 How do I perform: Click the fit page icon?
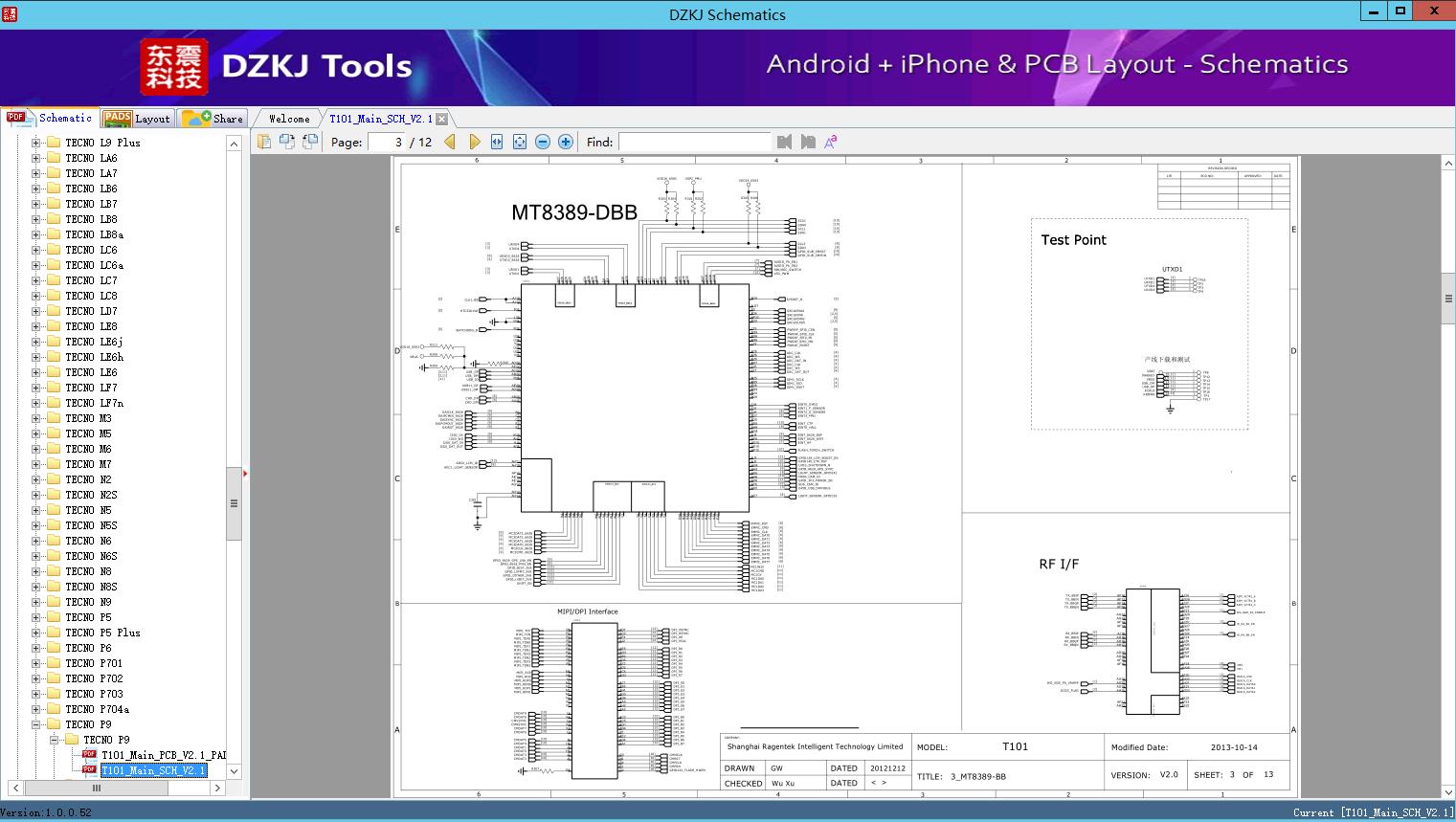point(519,142)
